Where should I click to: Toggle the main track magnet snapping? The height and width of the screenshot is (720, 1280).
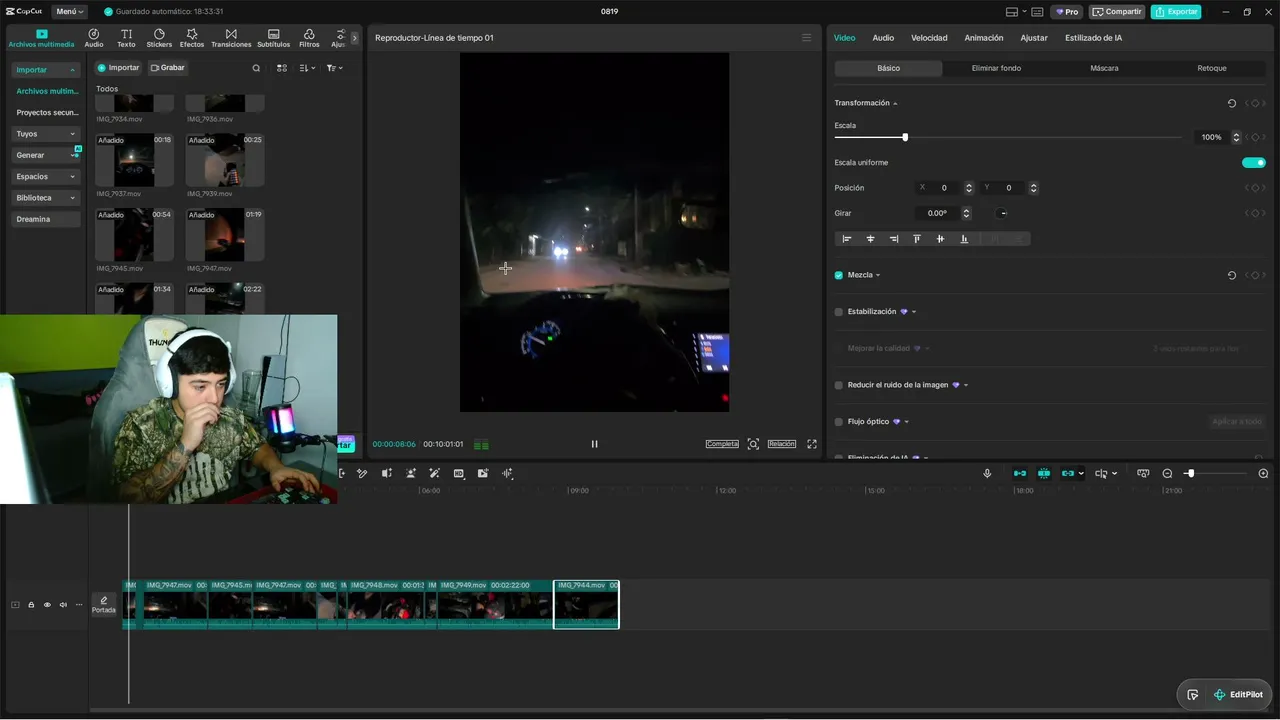coord(1020,473)
